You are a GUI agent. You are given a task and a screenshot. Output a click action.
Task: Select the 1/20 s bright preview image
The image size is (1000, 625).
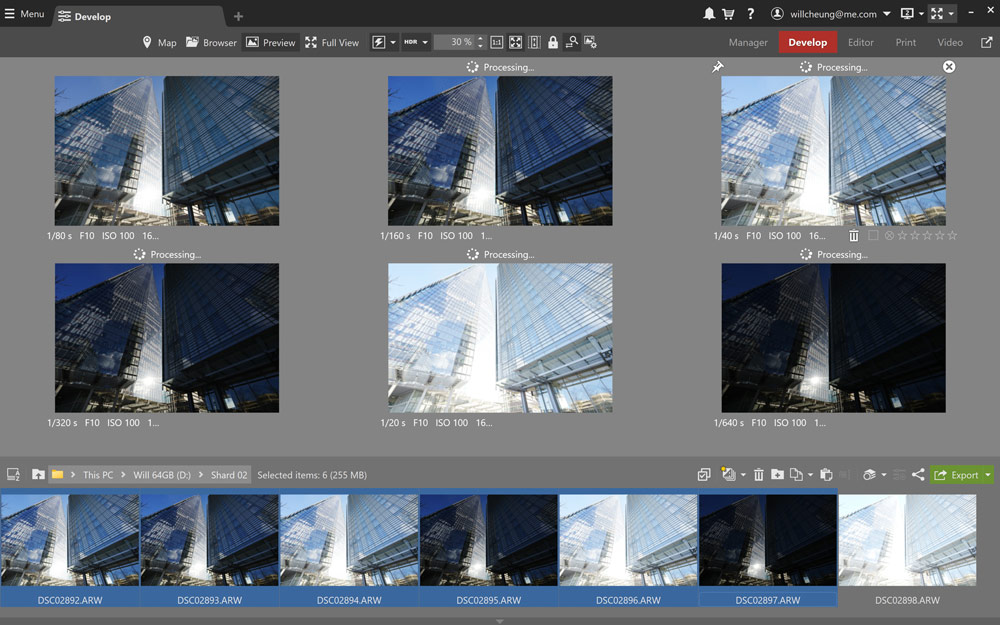click(500, 338)
